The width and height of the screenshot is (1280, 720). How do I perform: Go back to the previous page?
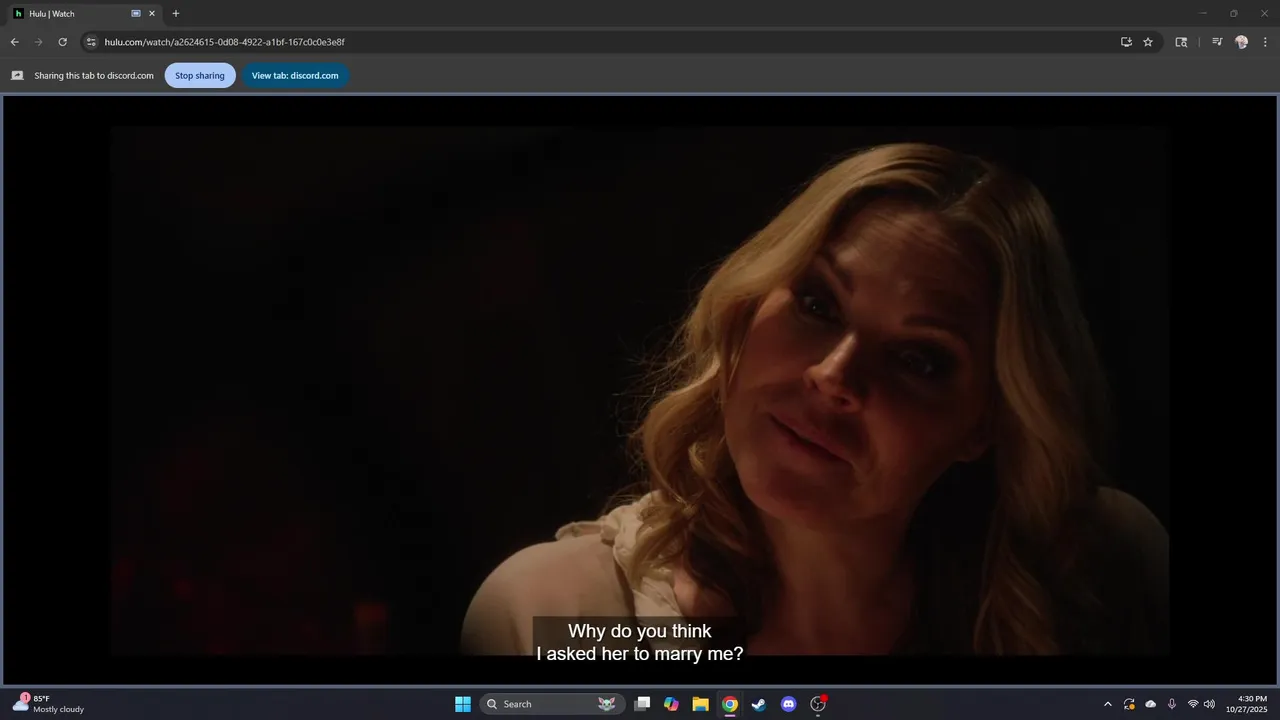coord(14,42)
